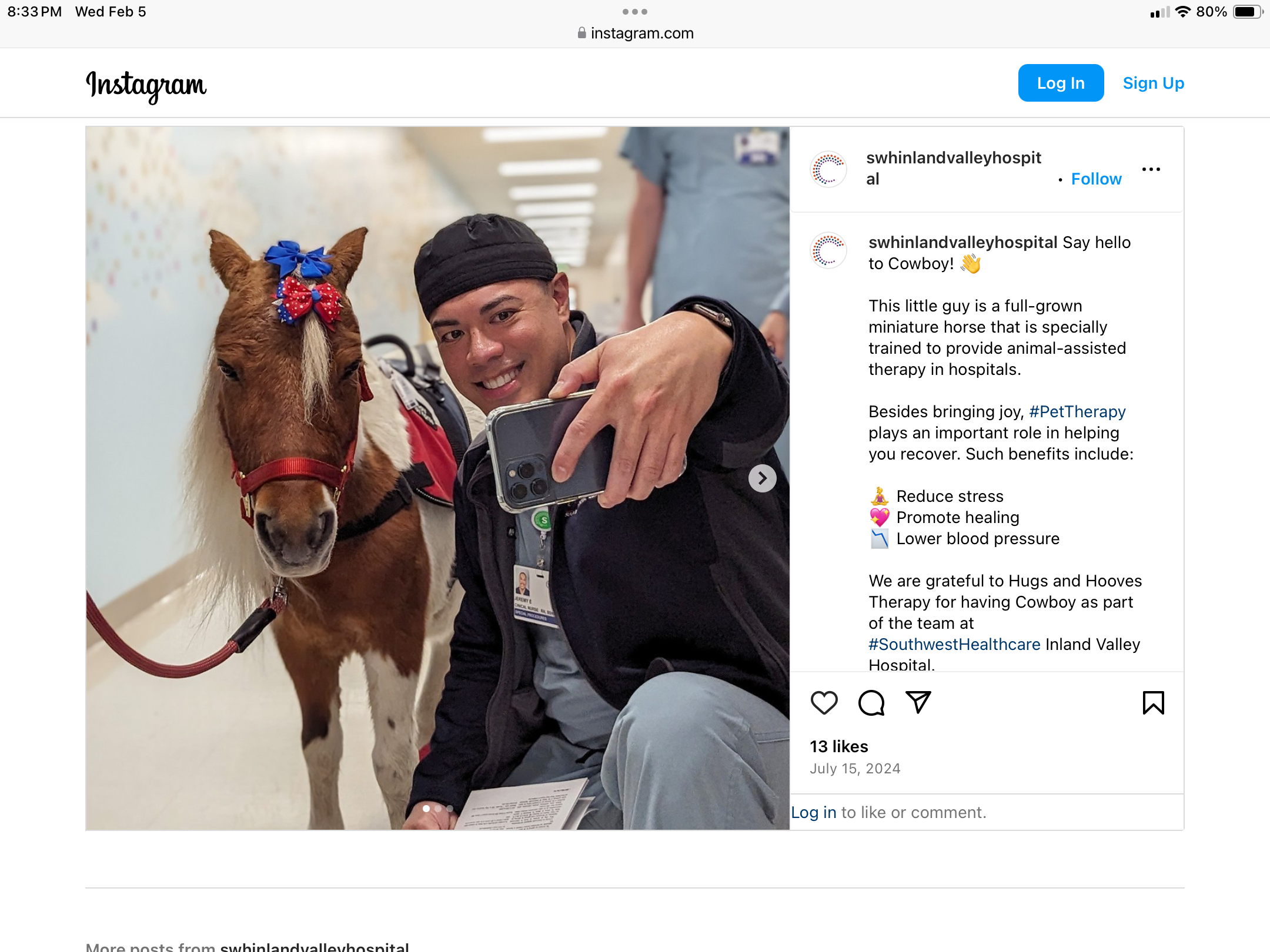
Task: Open the #PetTherapy hashtag
Action: tap(1077, 411)
